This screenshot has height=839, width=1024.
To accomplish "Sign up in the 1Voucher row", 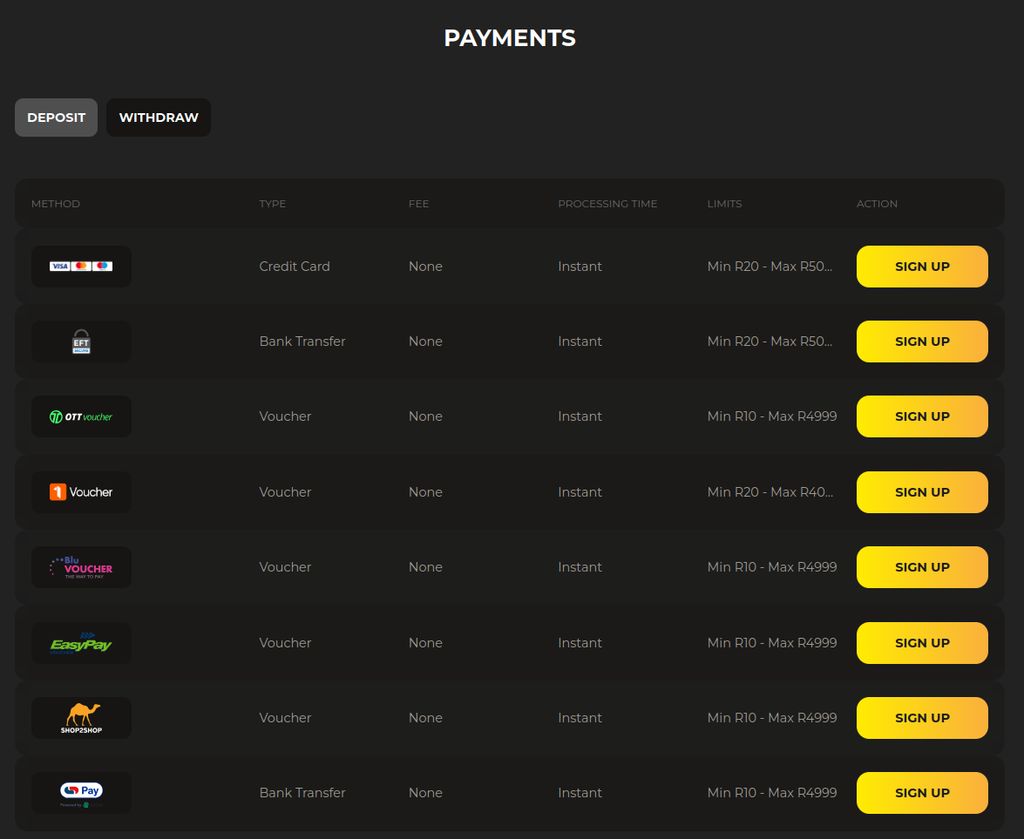I will coord(922,492).
